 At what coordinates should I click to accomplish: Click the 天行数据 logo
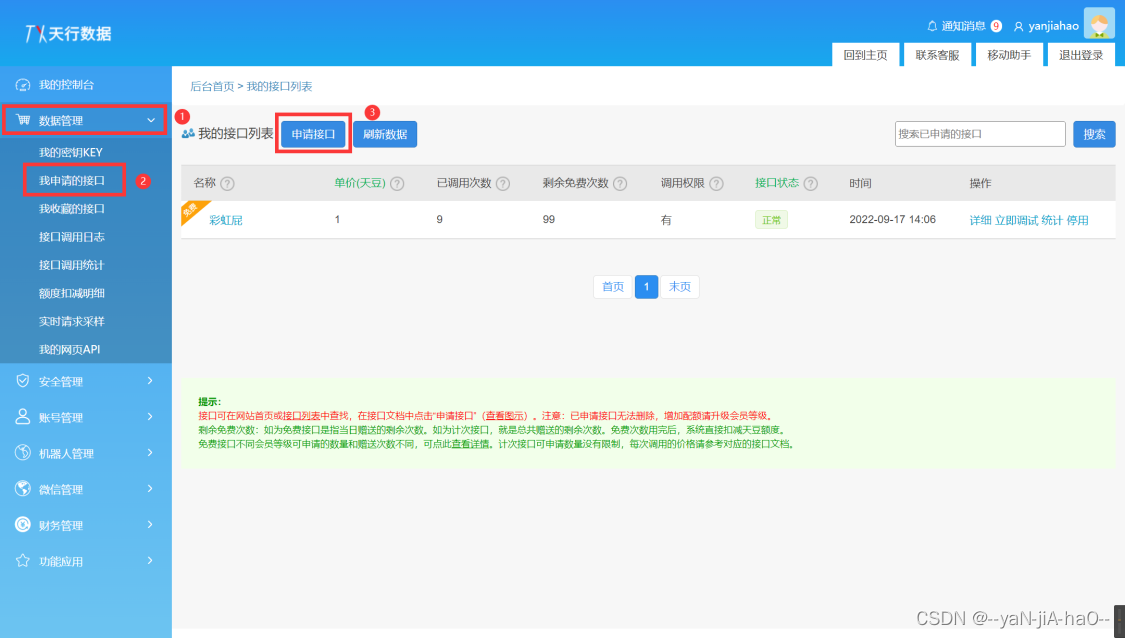pyautogui.click(x=67, y=33)
